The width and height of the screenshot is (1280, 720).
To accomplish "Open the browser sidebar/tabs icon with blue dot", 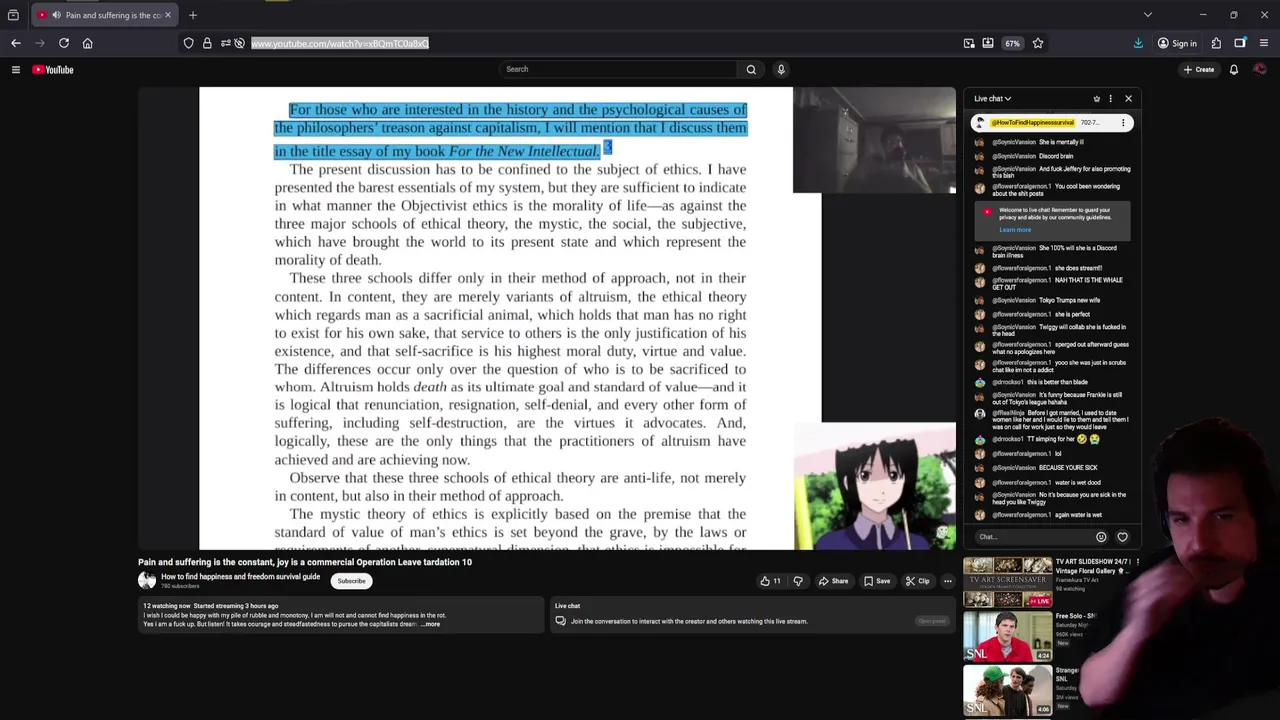I will (x=1240, y=43).
